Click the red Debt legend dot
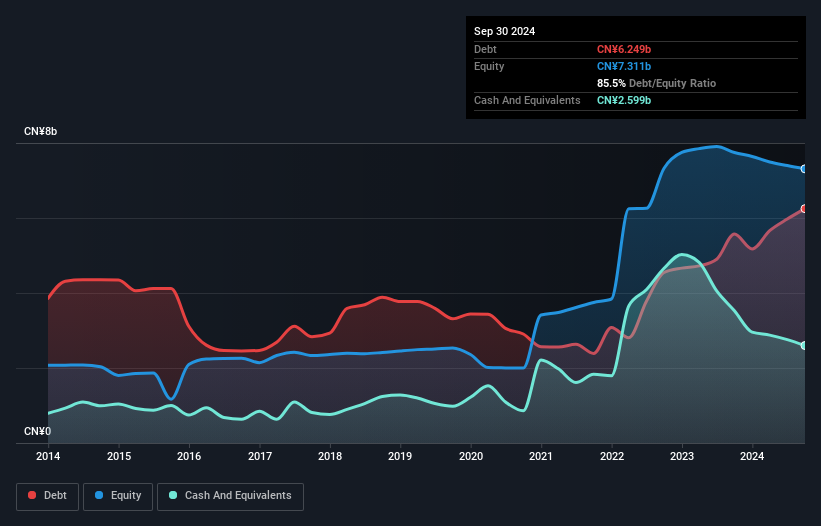This screenshot has height=526, width=821. [32, 495]
